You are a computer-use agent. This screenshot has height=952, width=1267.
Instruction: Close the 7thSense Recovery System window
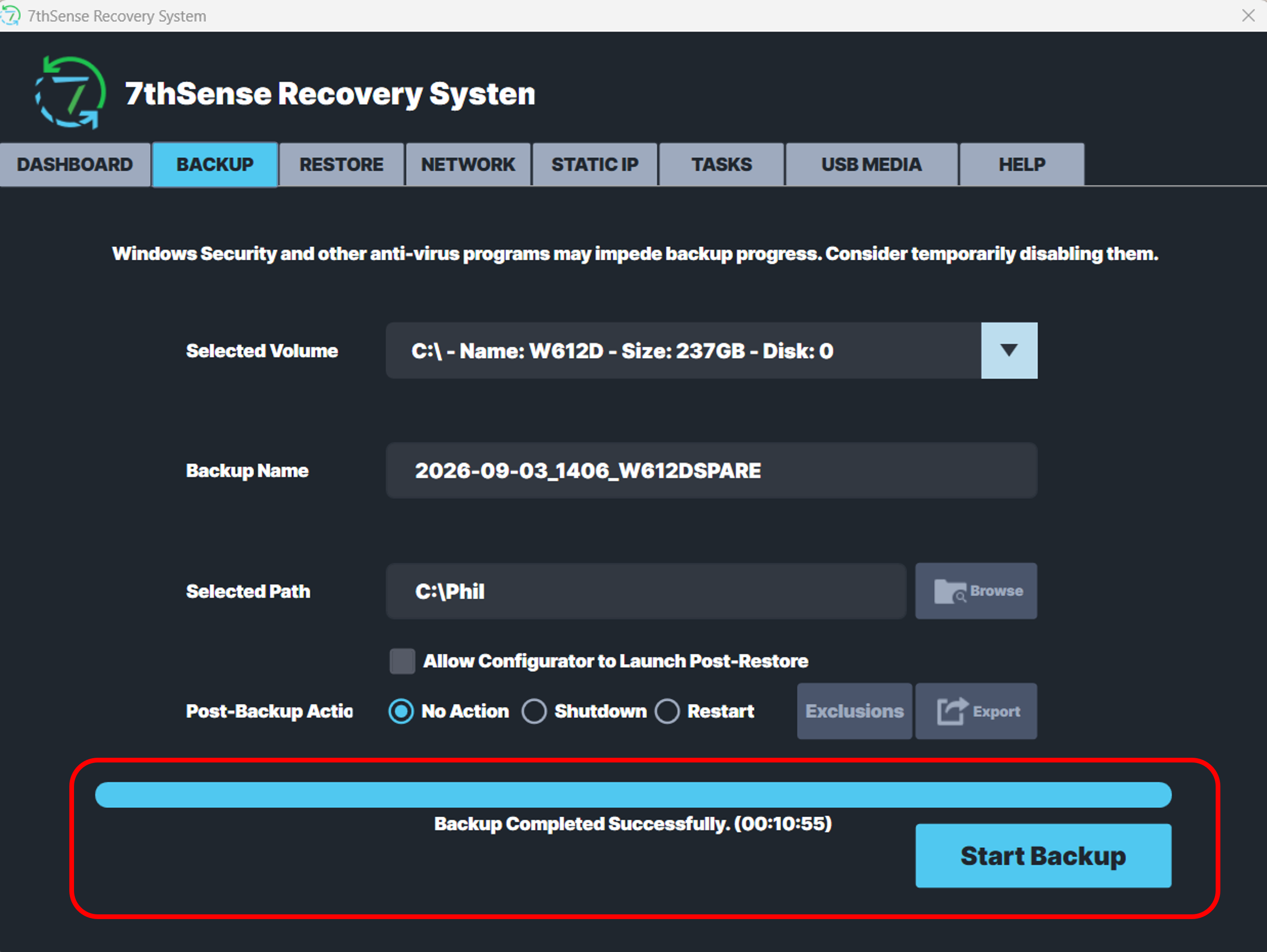[1248, 15]
